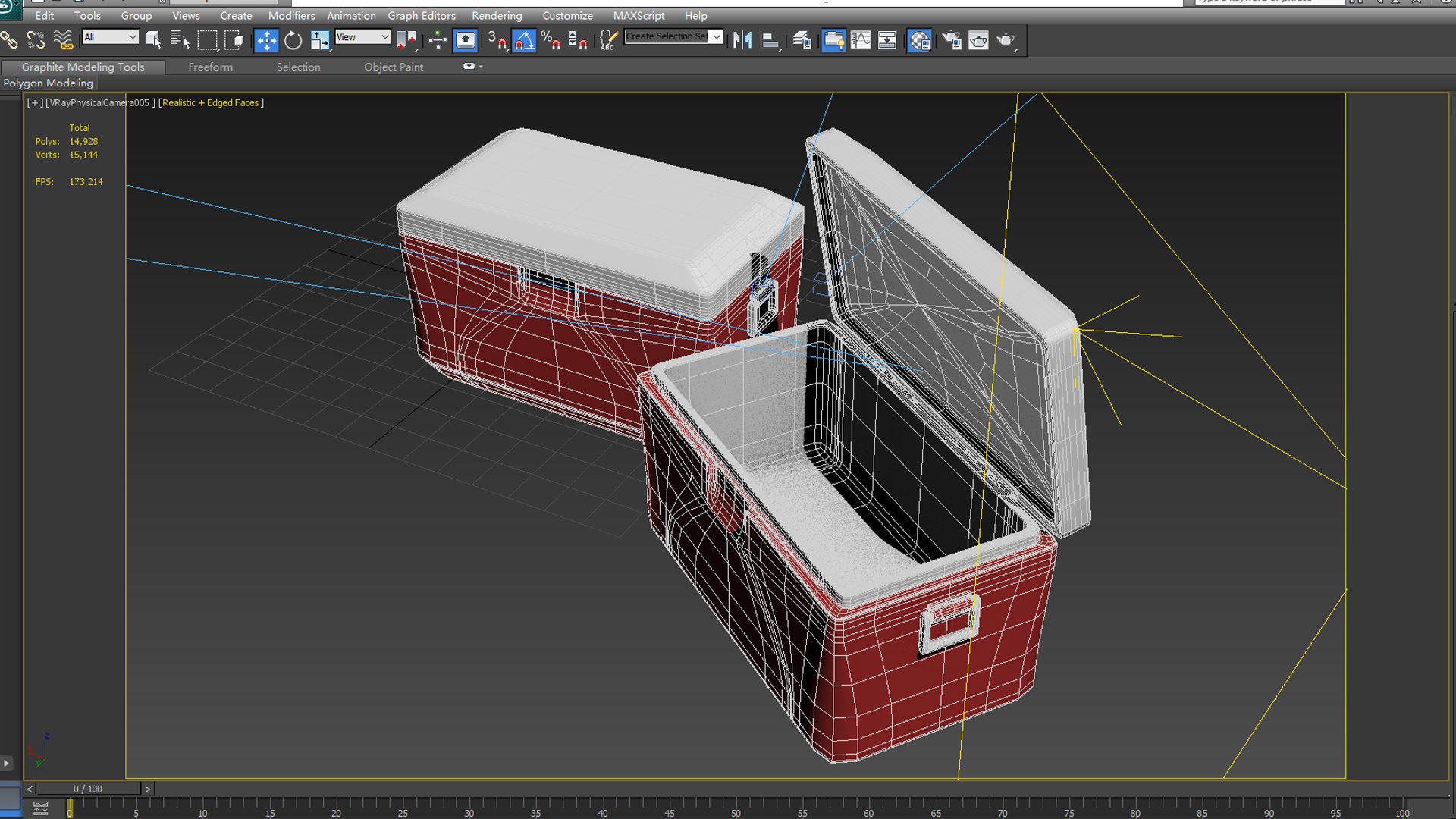Open the MAXScript menu
The height and width of the screenshot is (819, 1456).
tap(639, 15)
